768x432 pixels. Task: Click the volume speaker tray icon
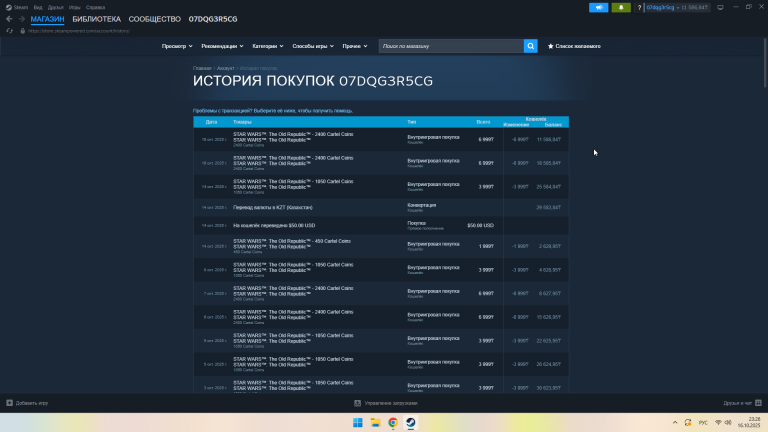pyautogui.click(x=728, y=423)
